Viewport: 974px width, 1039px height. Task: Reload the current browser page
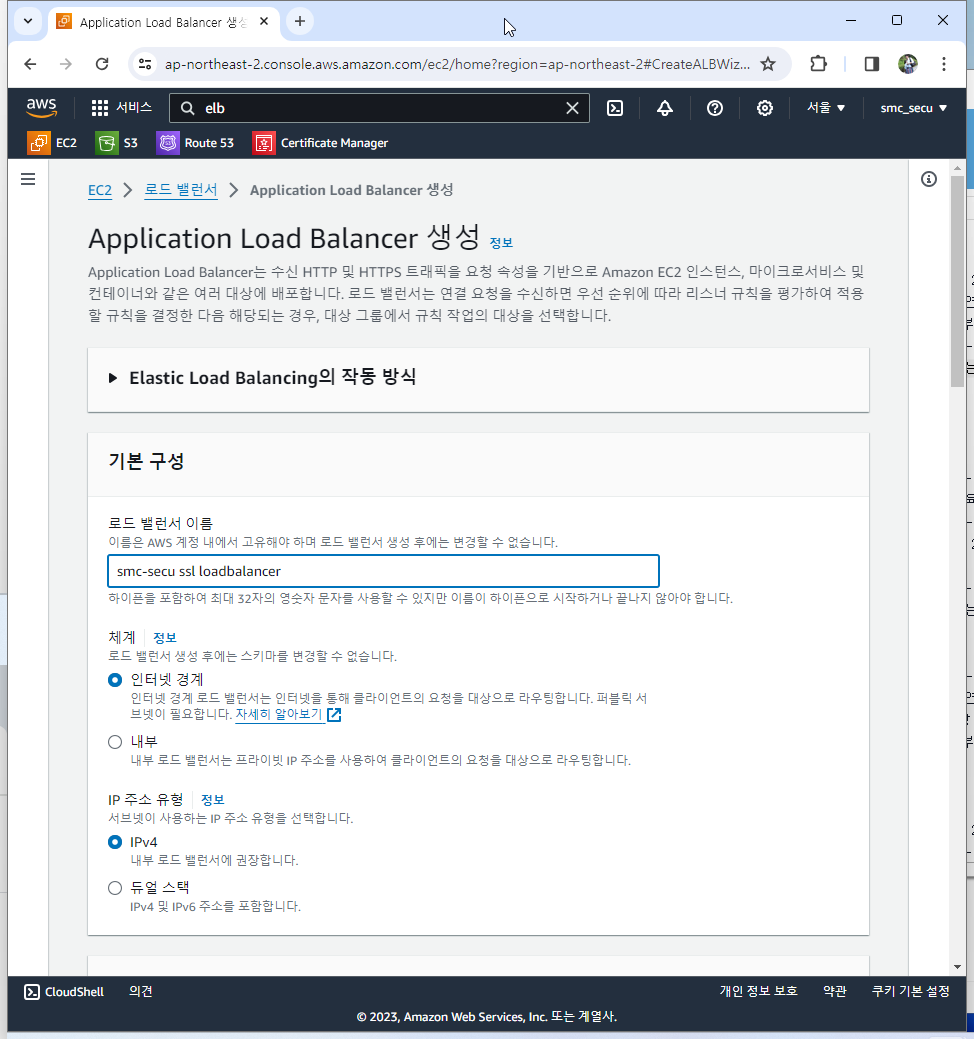(x=102, y=64)
